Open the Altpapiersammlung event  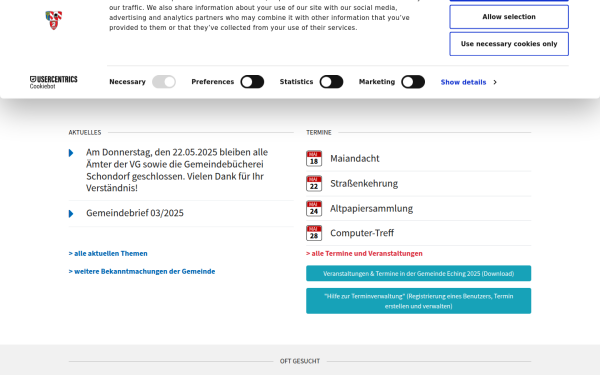[372, 208]
